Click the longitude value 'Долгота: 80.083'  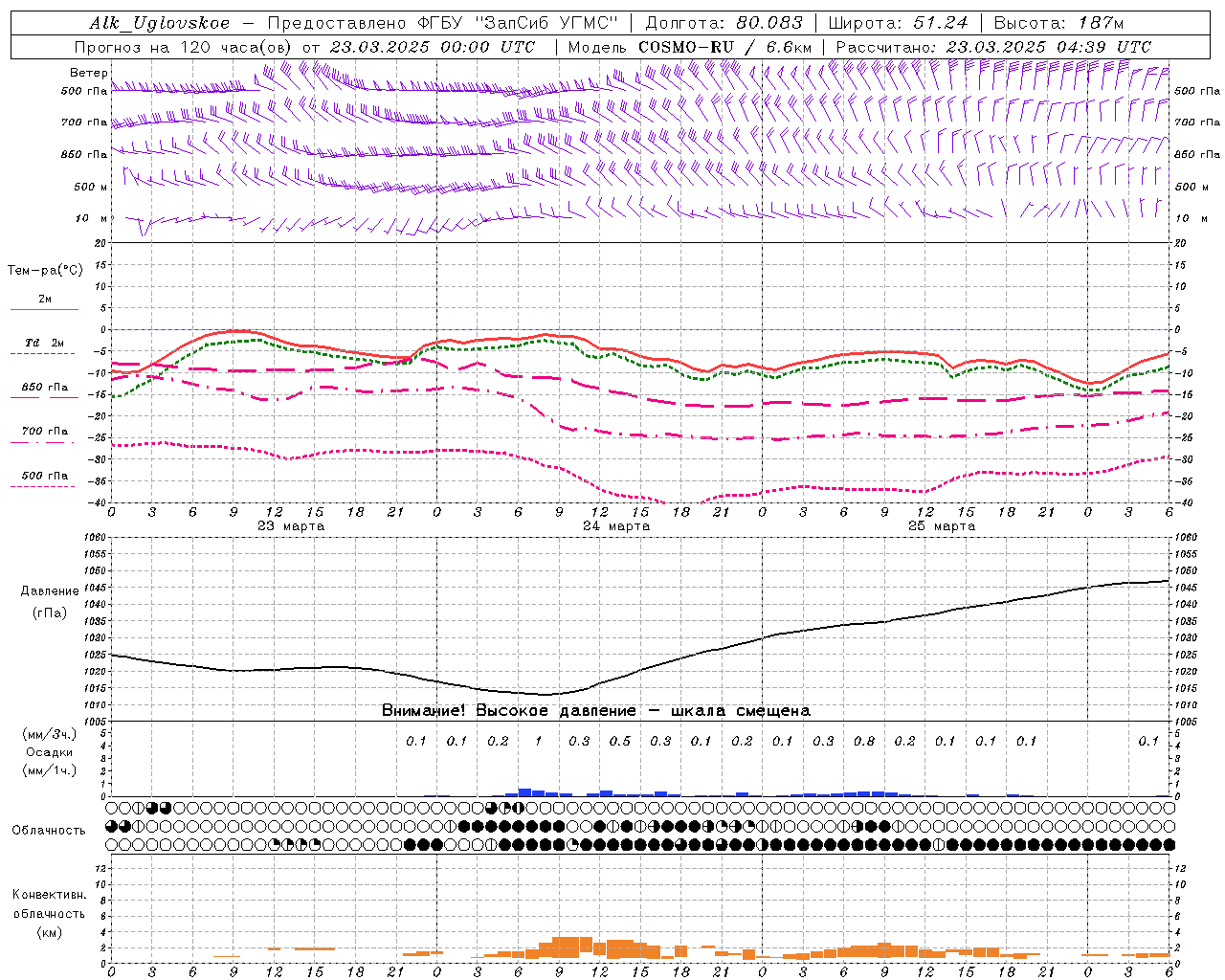(x=724, y=23)
